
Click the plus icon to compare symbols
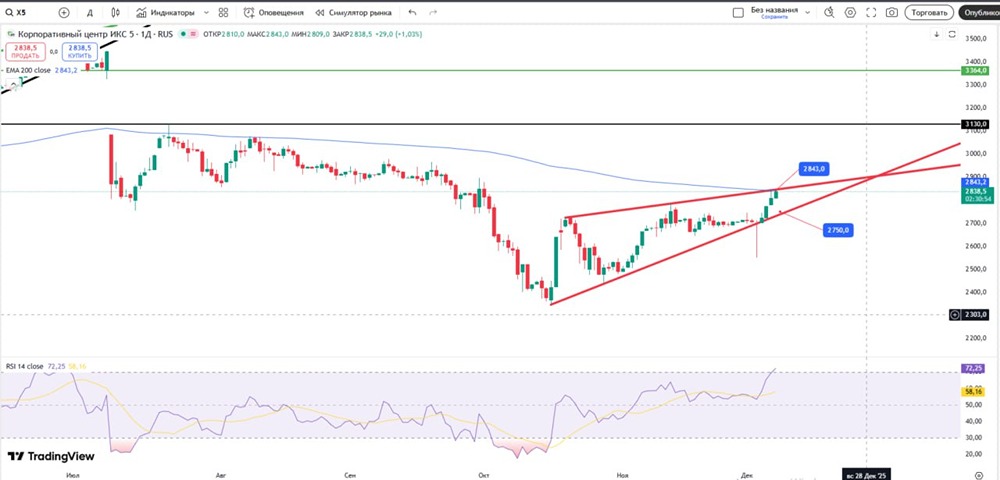[64, 12]
